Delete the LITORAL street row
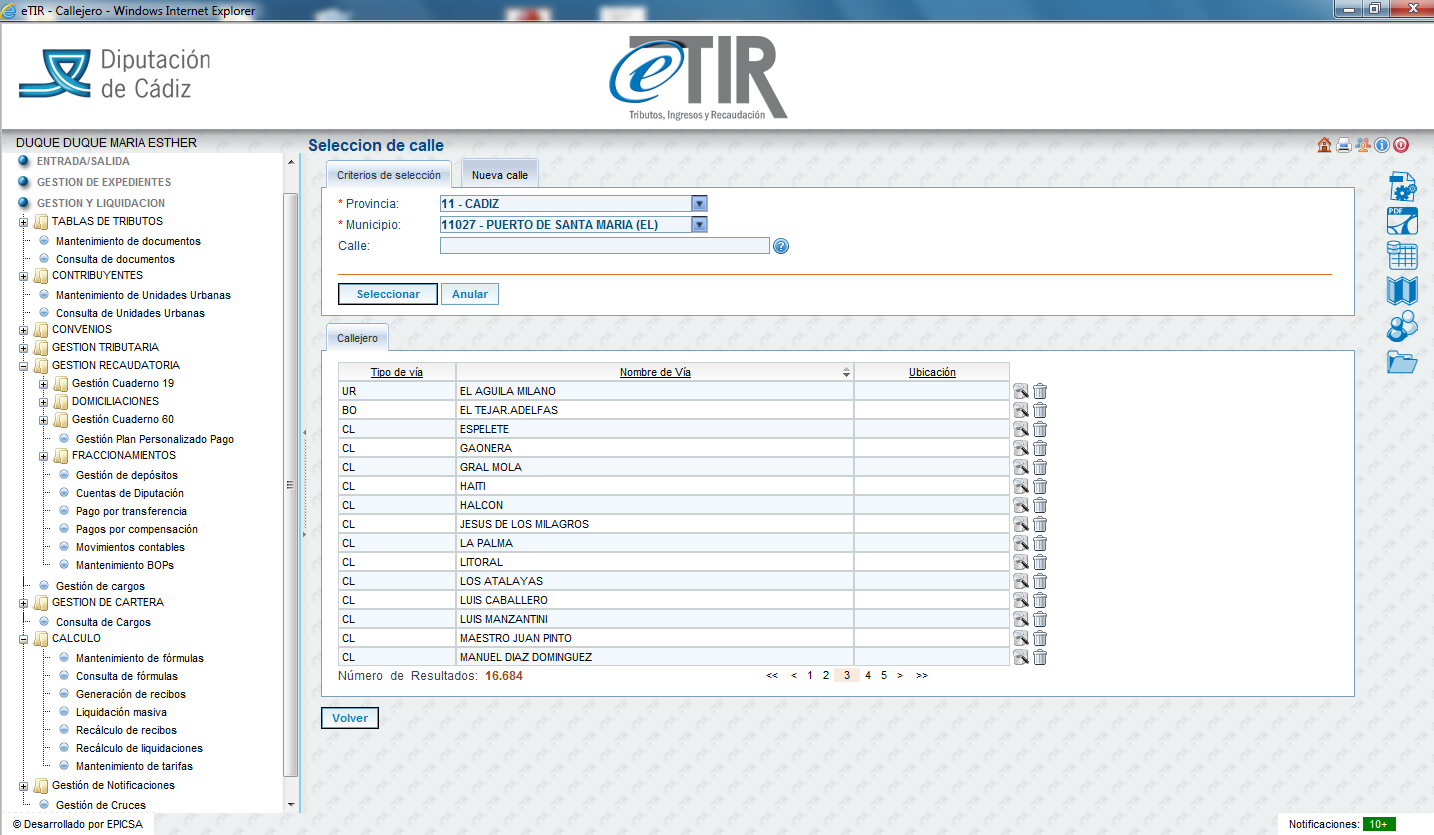This screenshot has width=1434, height=835. pyautogui.click(x=1040, y=562)
